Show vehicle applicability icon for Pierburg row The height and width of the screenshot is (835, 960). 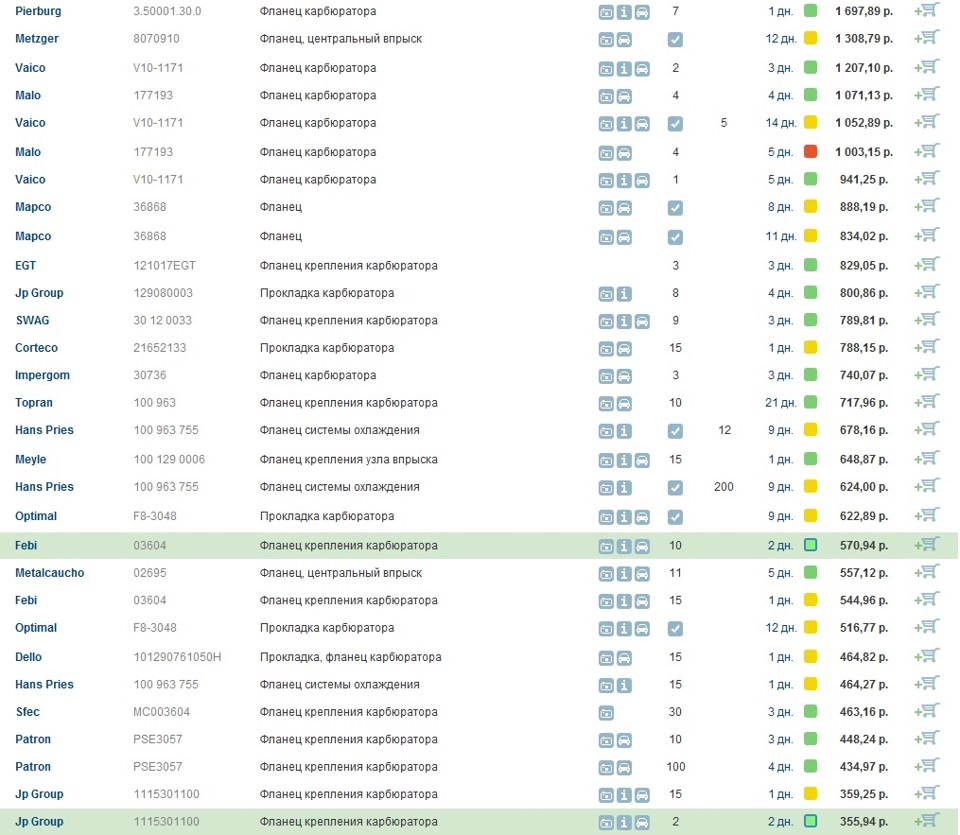click(x=642, y=12)
